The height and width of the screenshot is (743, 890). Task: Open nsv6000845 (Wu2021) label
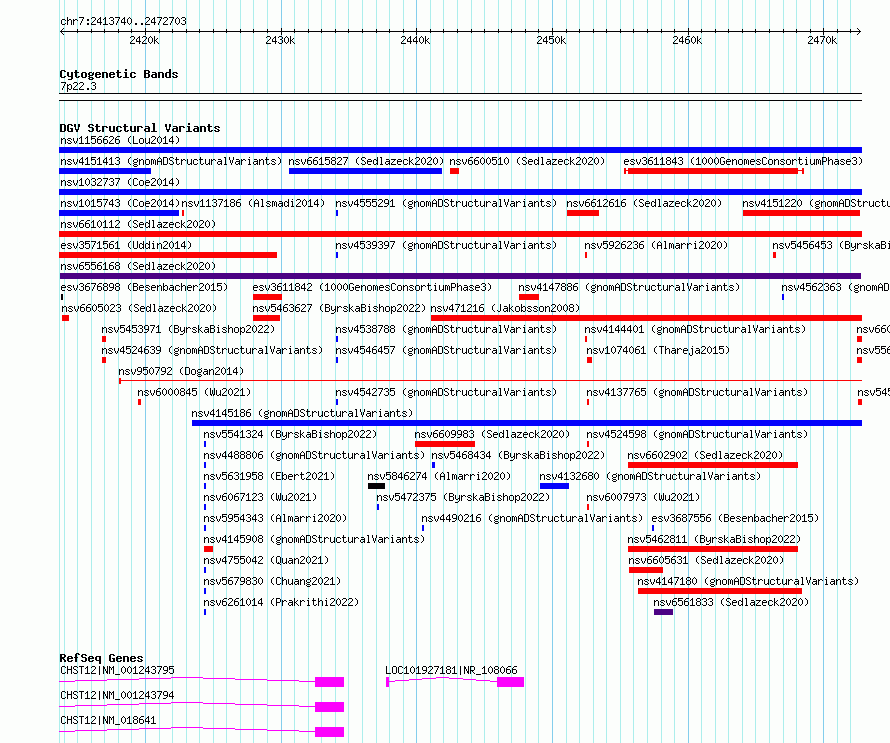point(194,392)
